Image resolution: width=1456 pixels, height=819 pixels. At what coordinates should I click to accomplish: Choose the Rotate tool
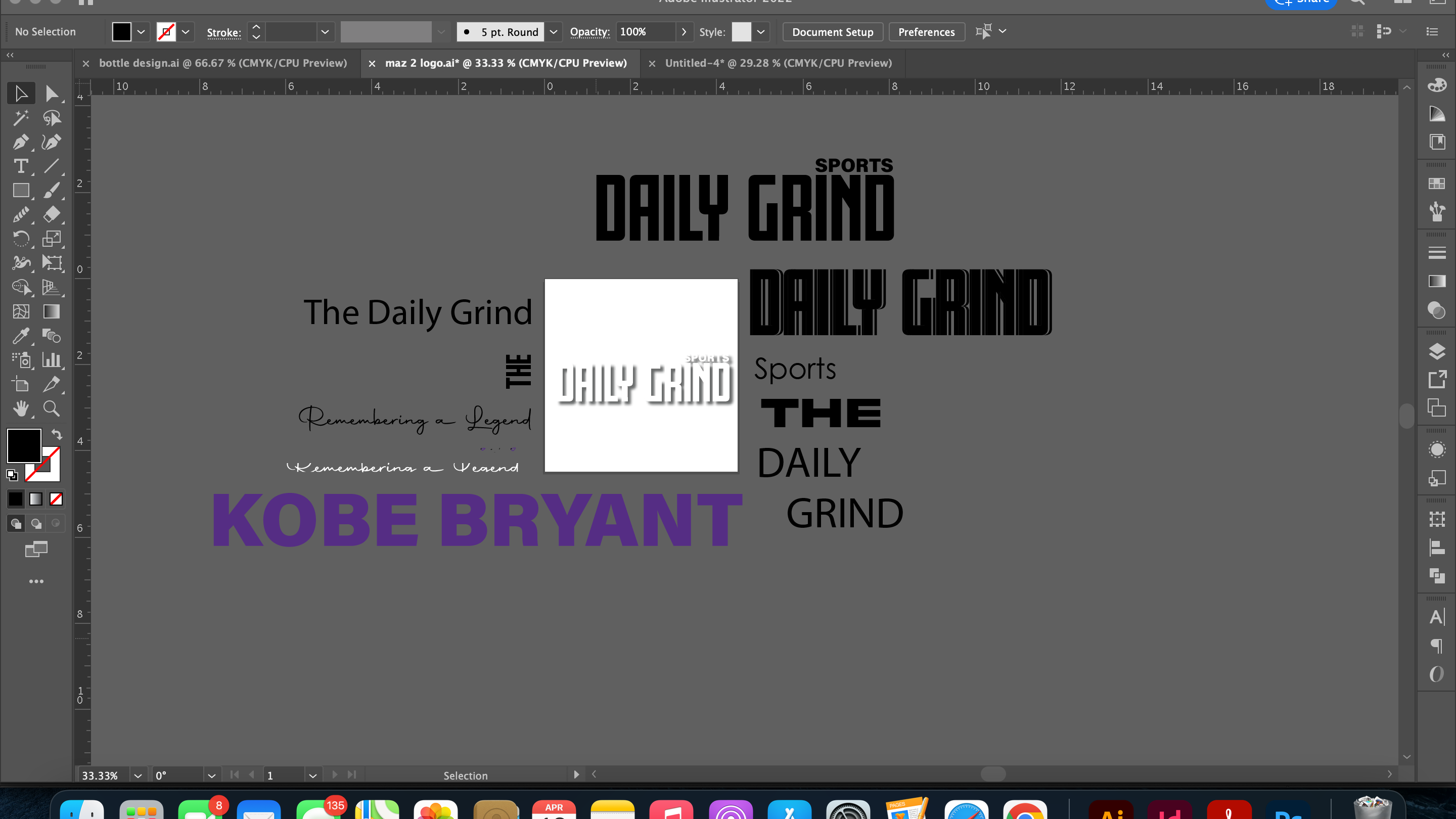coord(21,239)
